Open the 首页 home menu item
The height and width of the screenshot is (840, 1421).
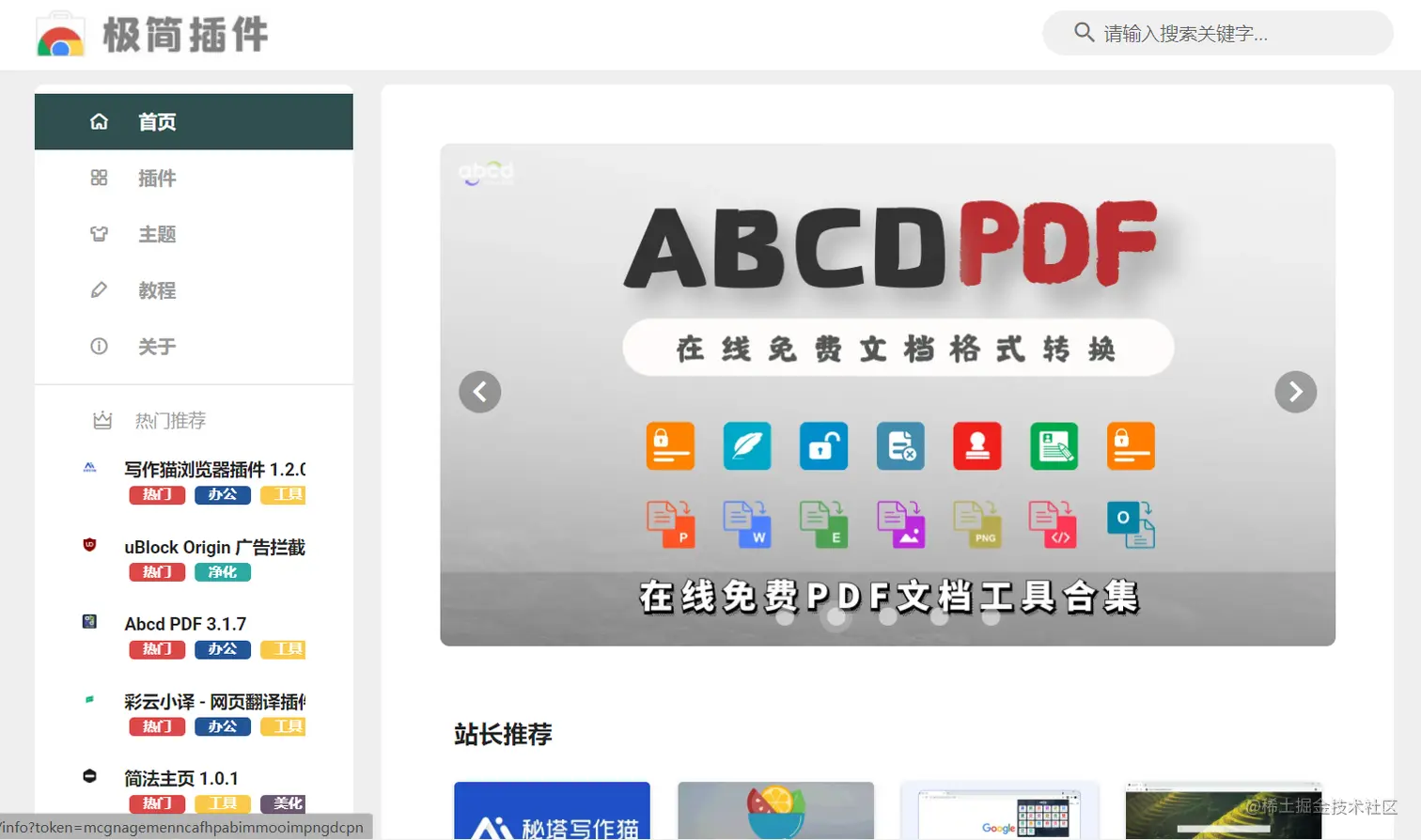point(194,121)
